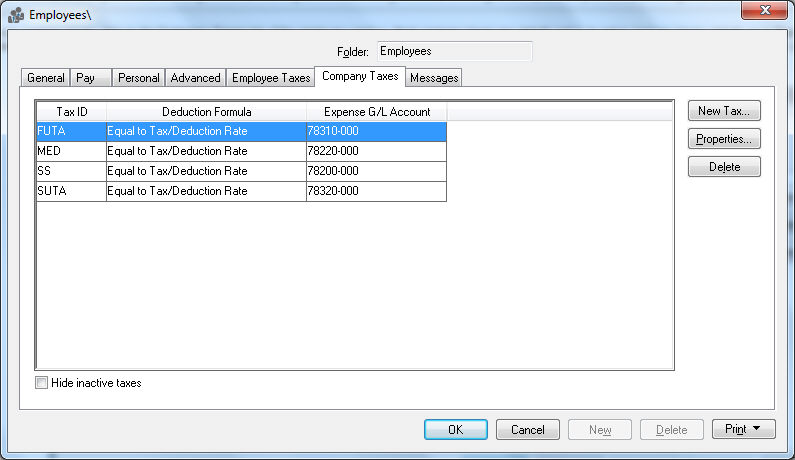
Task: Confirm with the OK button
Action: pos(455,430)
